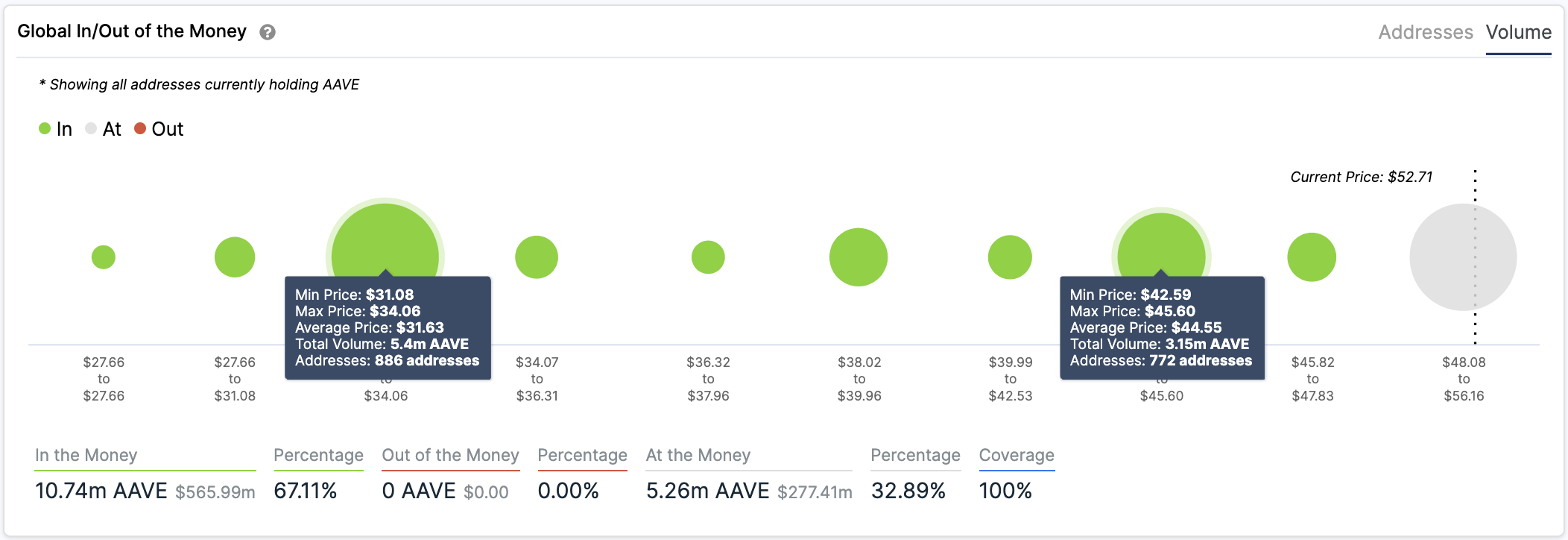The width and height of the screenshot is (1568, 540).
Task: Click the Coverage label
Action: coord(1017,455)
